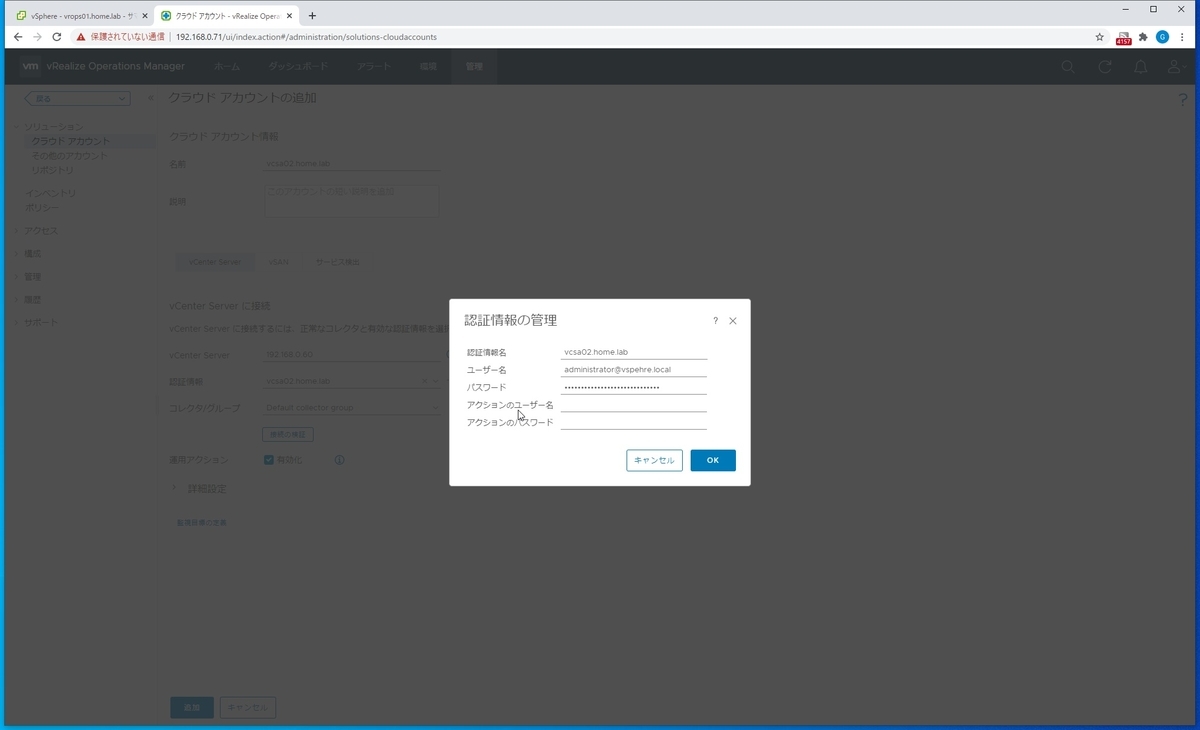
Task: Click the header search magnifier icon
Action: (1068, 67)
